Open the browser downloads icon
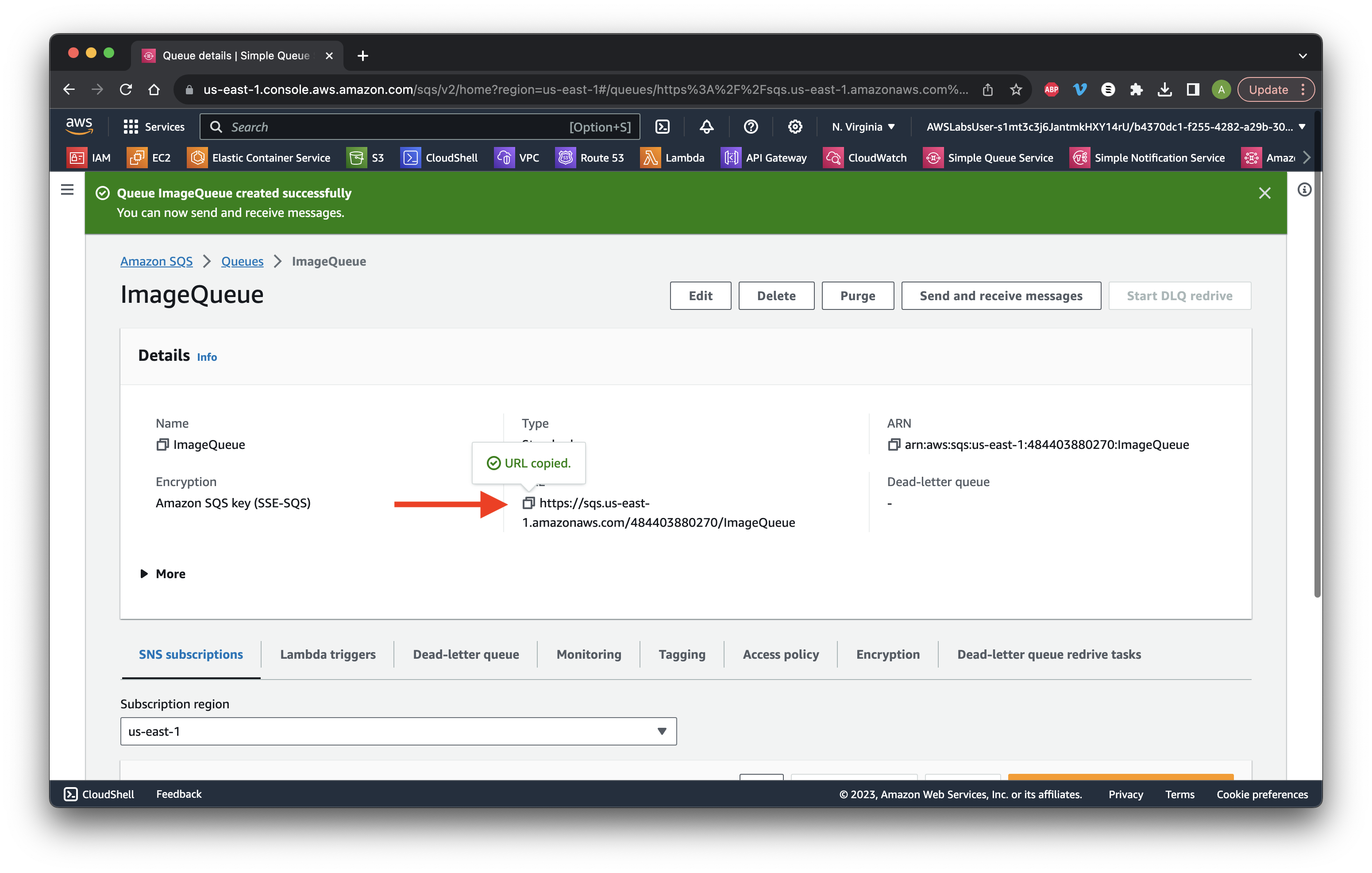Viewport: 1372px width, 873px height. (x=1164, y=89)
